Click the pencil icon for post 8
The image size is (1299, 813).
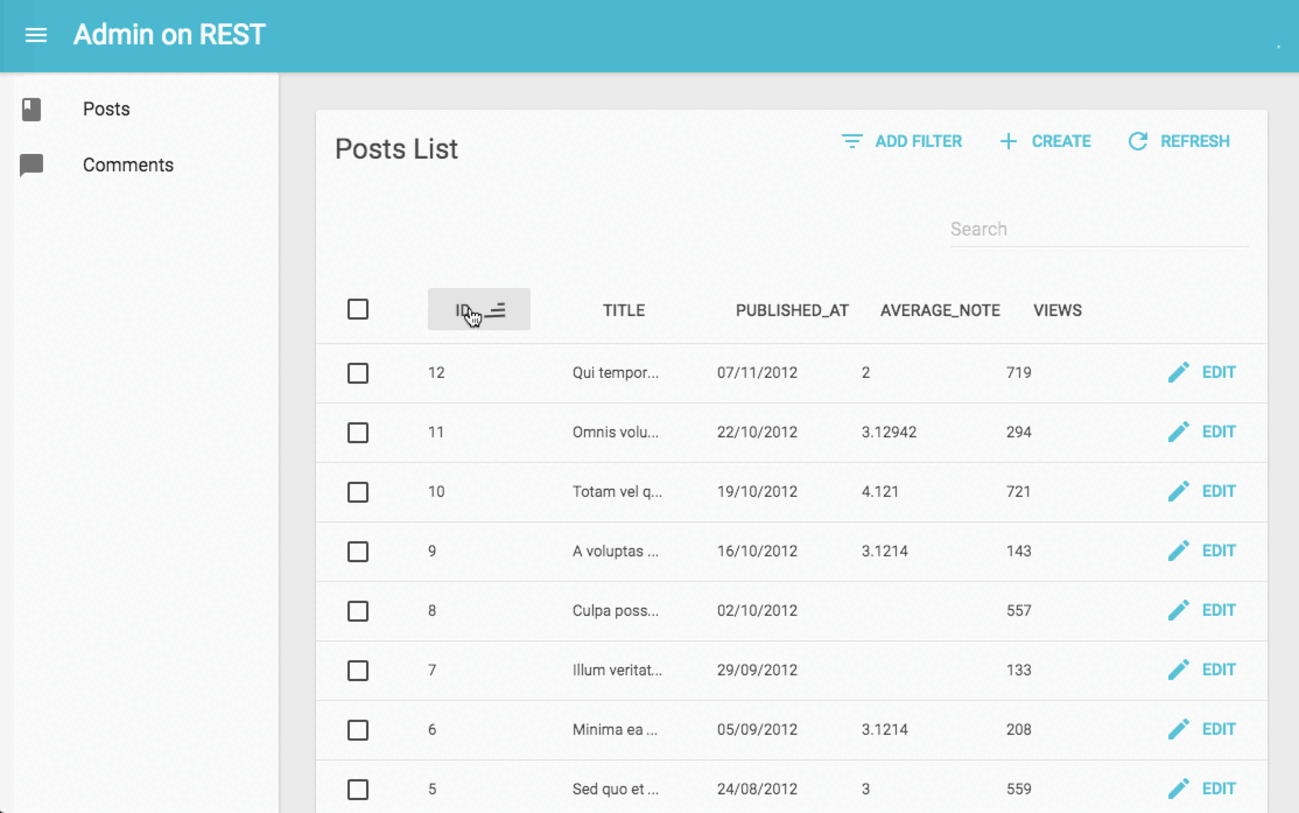click(x=1179, y=610)
